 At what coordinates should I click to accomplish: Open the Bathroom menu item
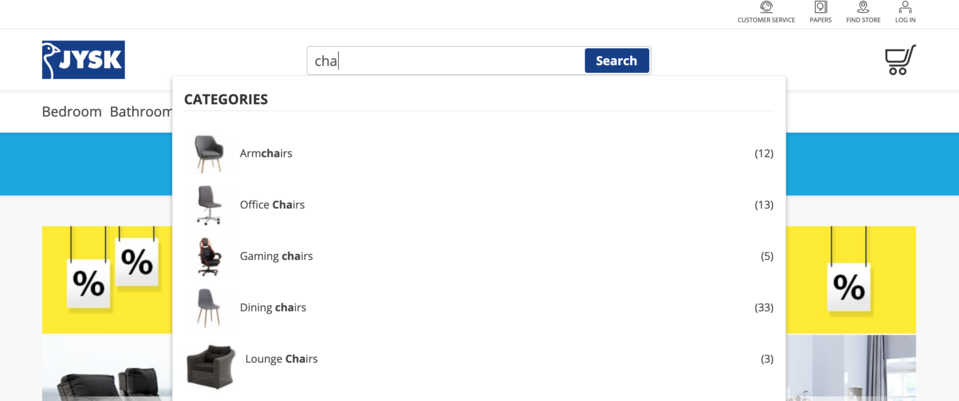(141, 112)
